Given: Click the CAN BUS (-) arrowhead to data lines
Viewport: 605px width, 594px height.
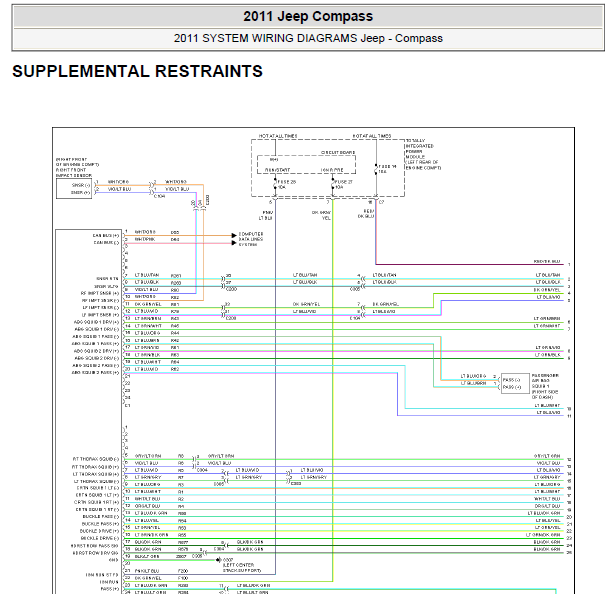Looking at the screenshot, I should point(234,243).
